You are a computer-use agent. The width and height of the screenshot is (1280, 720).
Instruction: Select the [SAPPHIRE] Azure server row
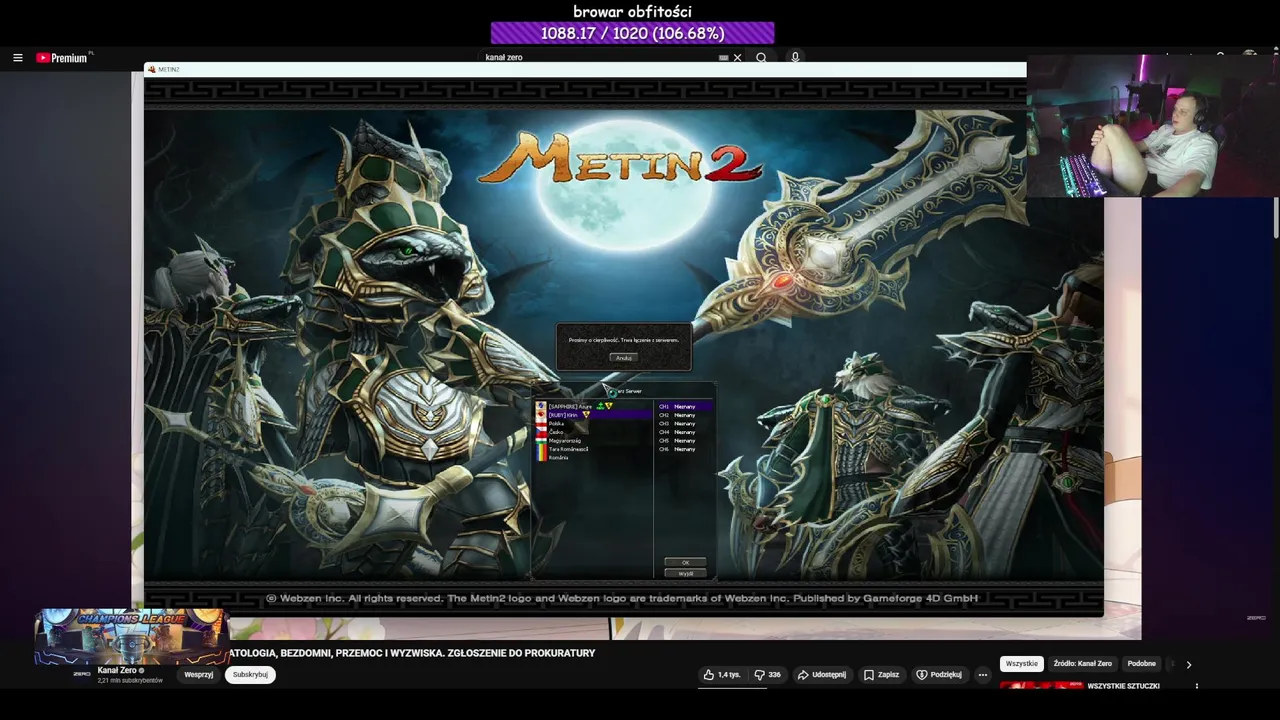[592, 406]
